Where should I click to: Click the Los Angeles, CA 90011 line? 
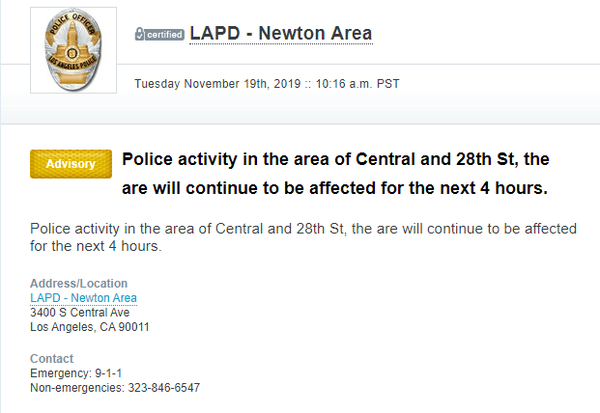(x=90, y=327)
